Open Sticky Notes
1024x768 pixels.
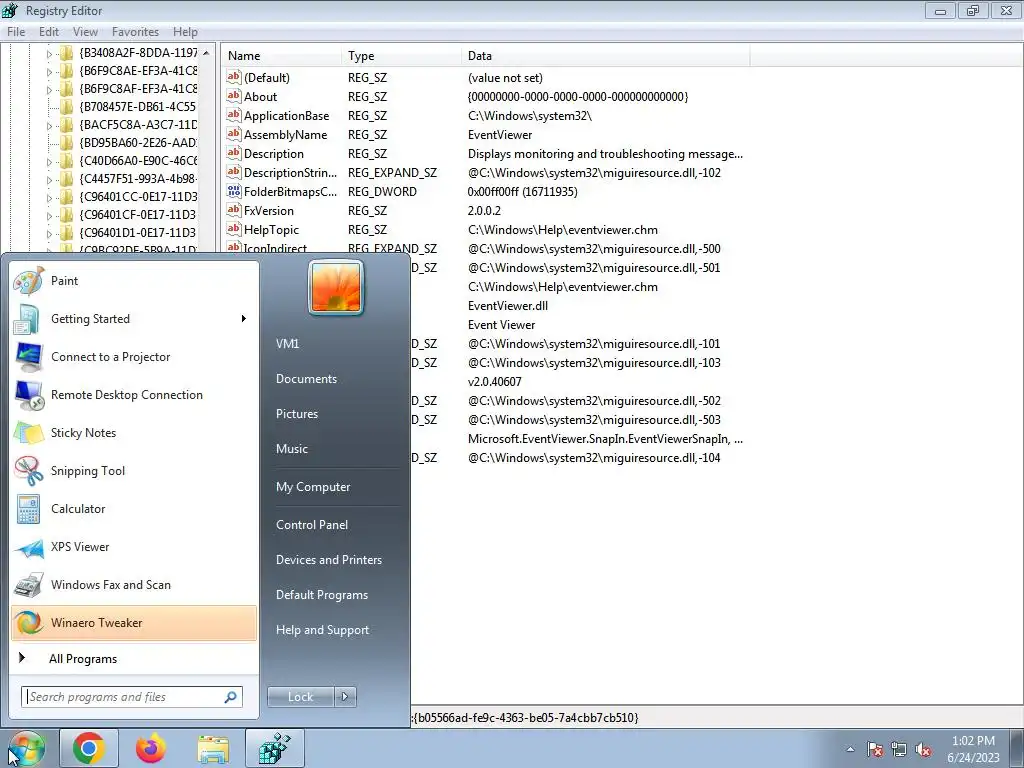(134, 432)
